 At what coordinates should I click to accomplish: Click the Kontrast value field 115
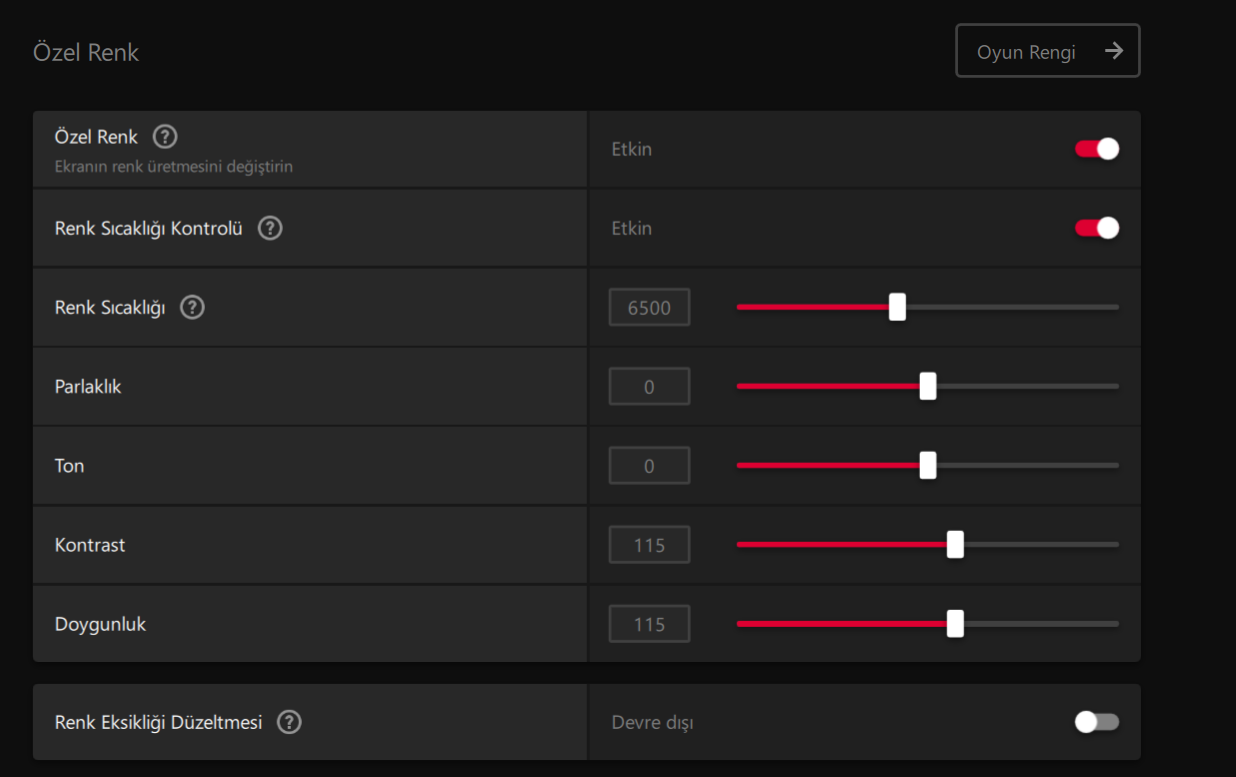[649, 545]
